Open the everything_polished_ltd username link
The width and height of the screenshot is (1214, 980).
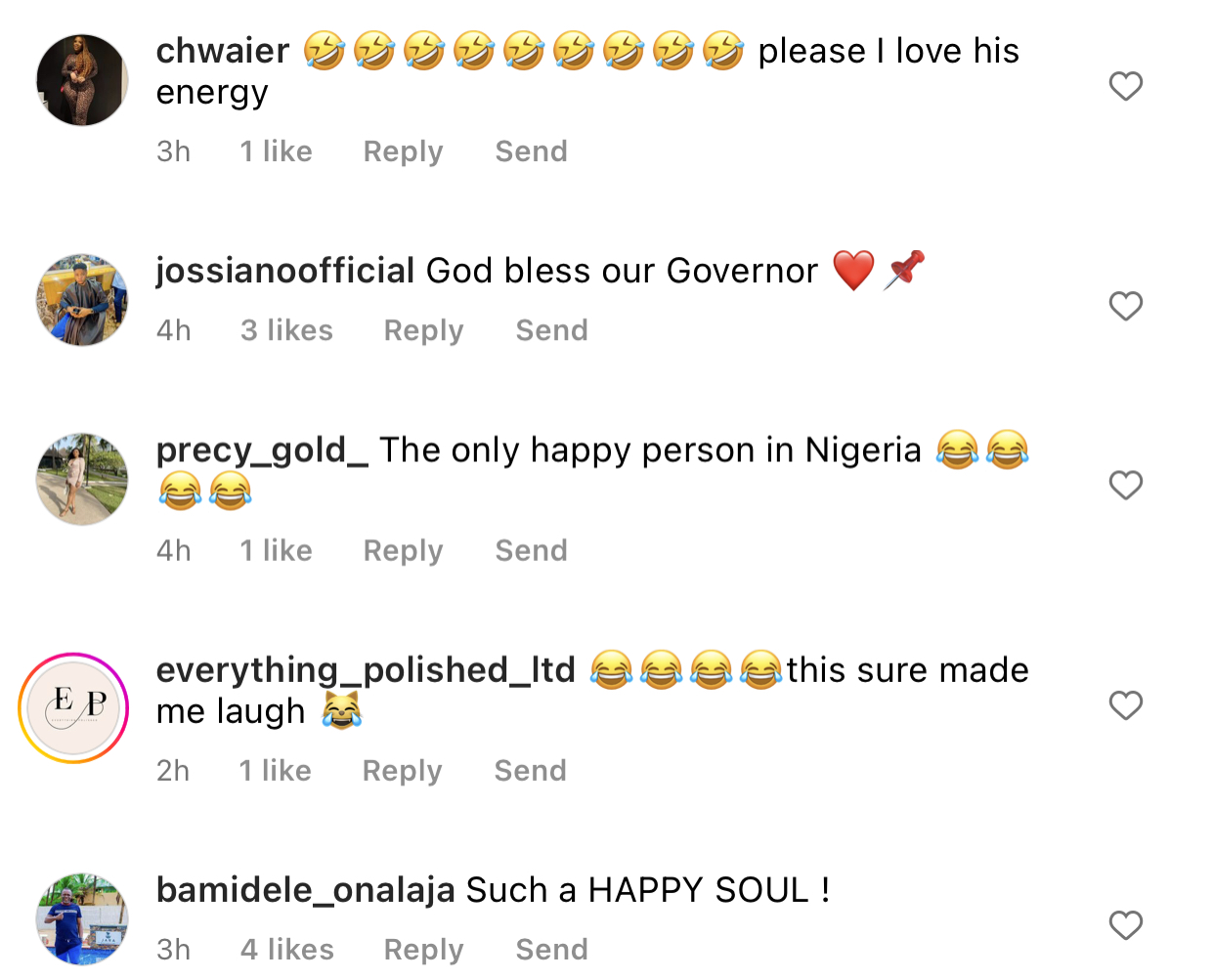coord(366,670)
